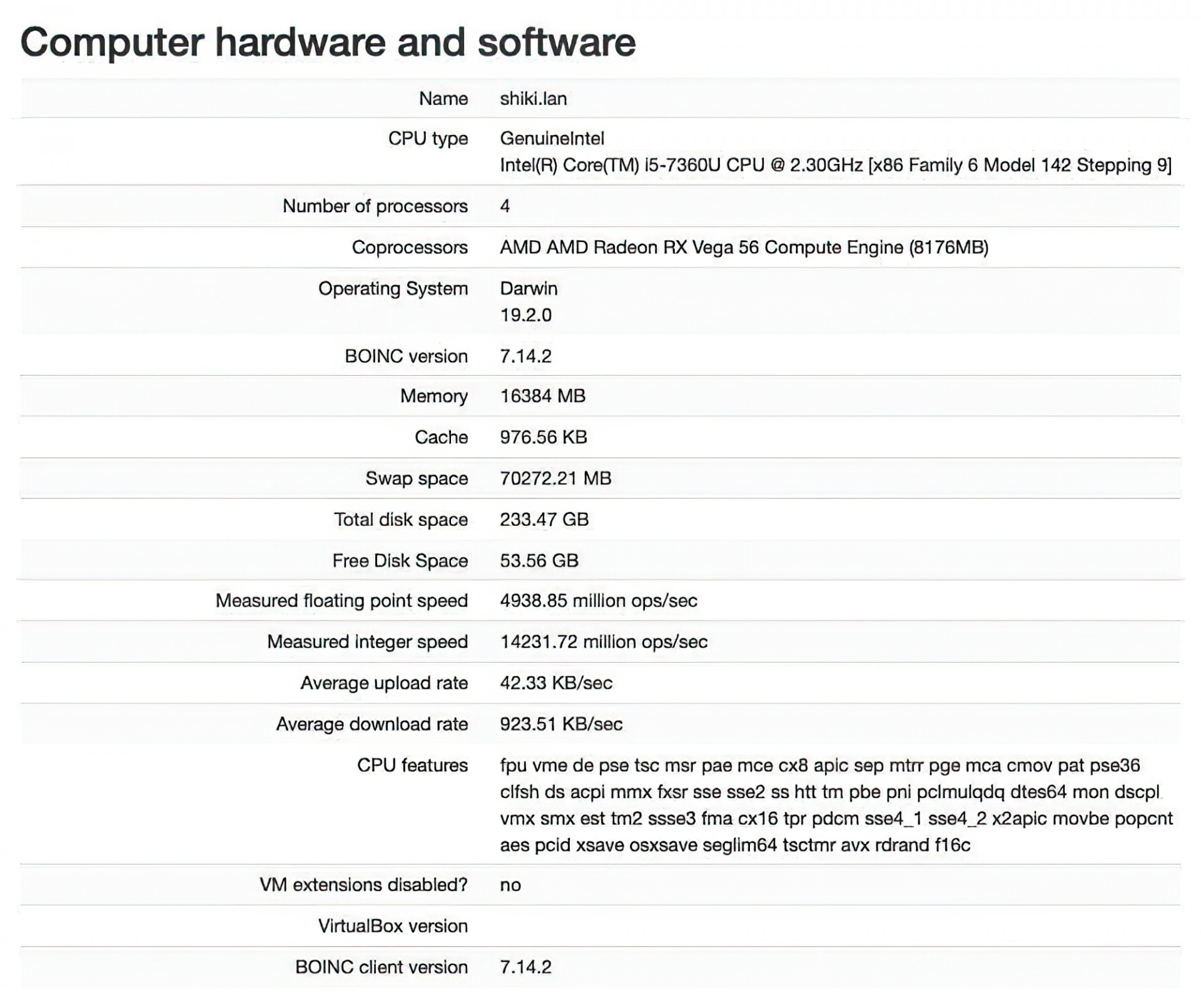Click the memory value '16384 MB'

pos(542,396)
